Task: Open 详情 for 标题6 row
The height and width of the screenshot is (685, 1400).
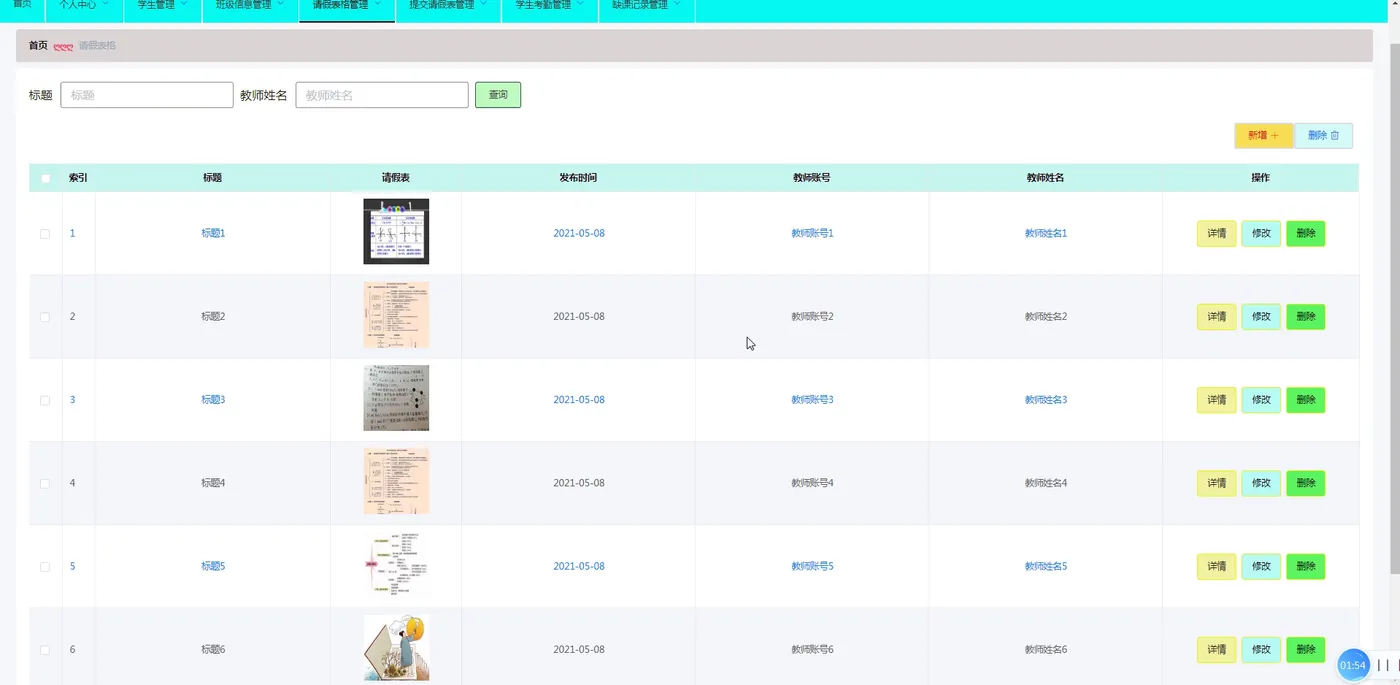Action: pos(1217,650)
